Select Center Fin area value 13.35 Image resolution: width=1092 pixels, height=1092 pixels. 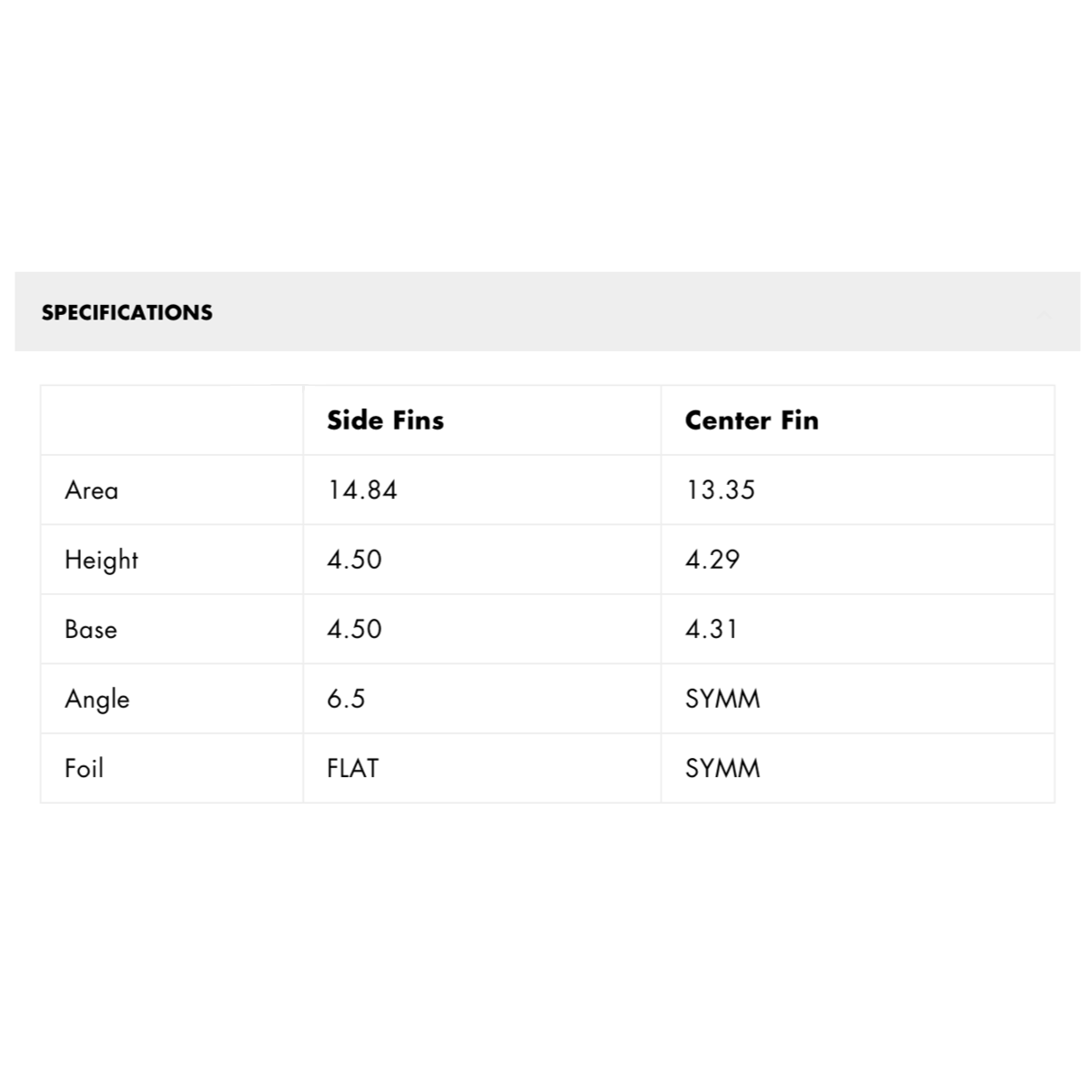(x=720, y=490)
